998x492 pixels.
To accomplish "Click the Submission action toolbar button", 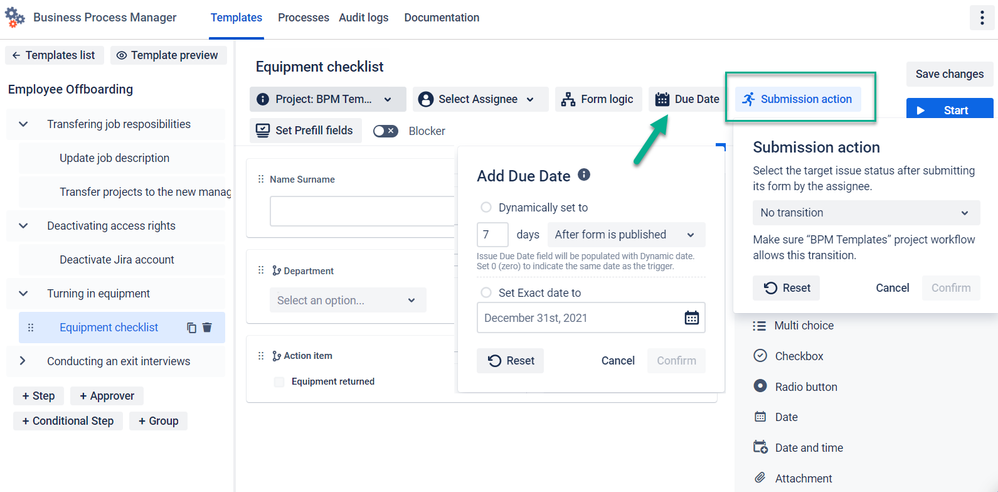I will [798, 99].
